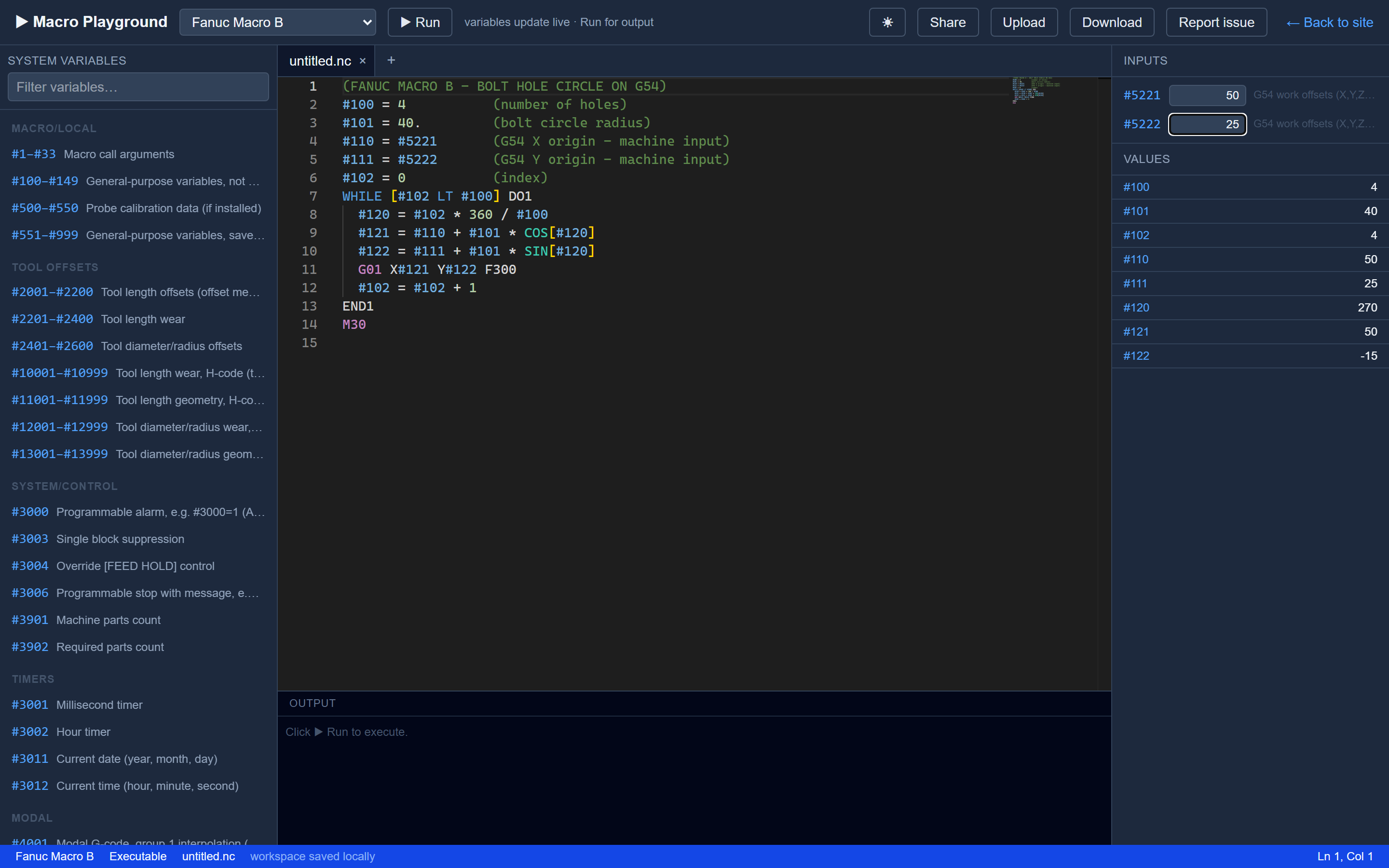Place cursor on line 14 M30
Image resolution: width=1389 pixels, height=868 pixels.
(x=354, y=325)
